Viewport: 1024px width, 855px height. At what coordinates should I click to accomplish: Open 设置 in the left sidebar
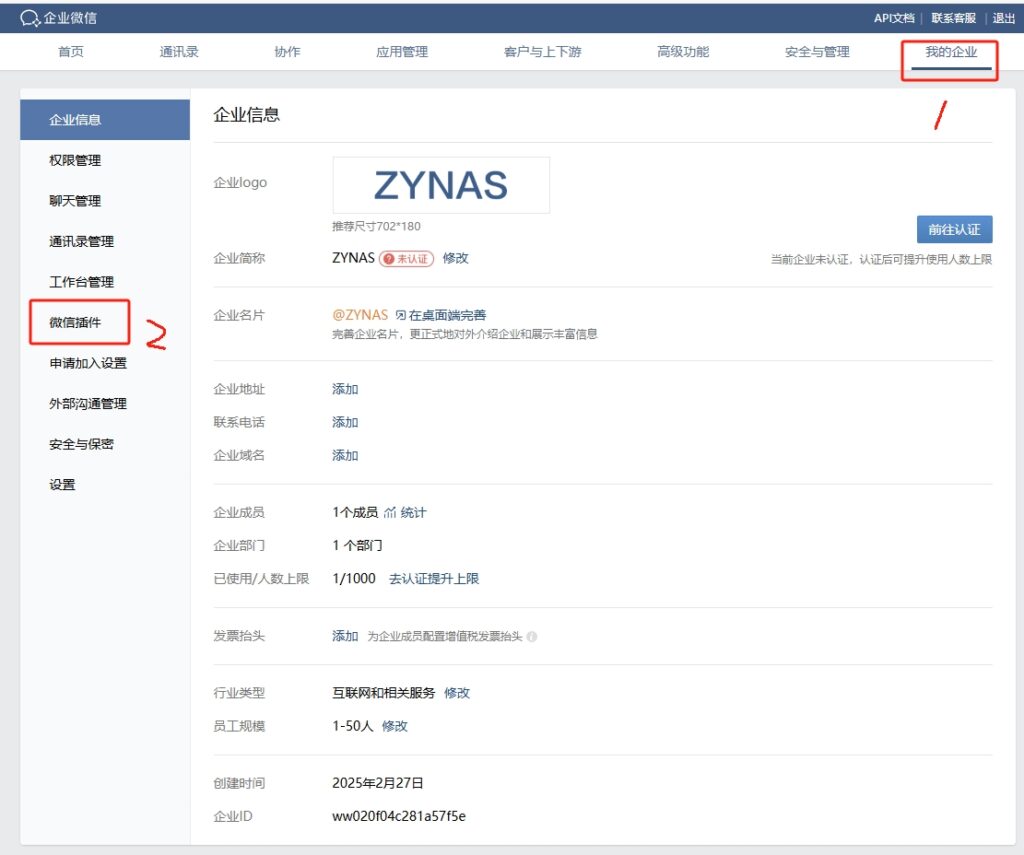tap(62, 485)
